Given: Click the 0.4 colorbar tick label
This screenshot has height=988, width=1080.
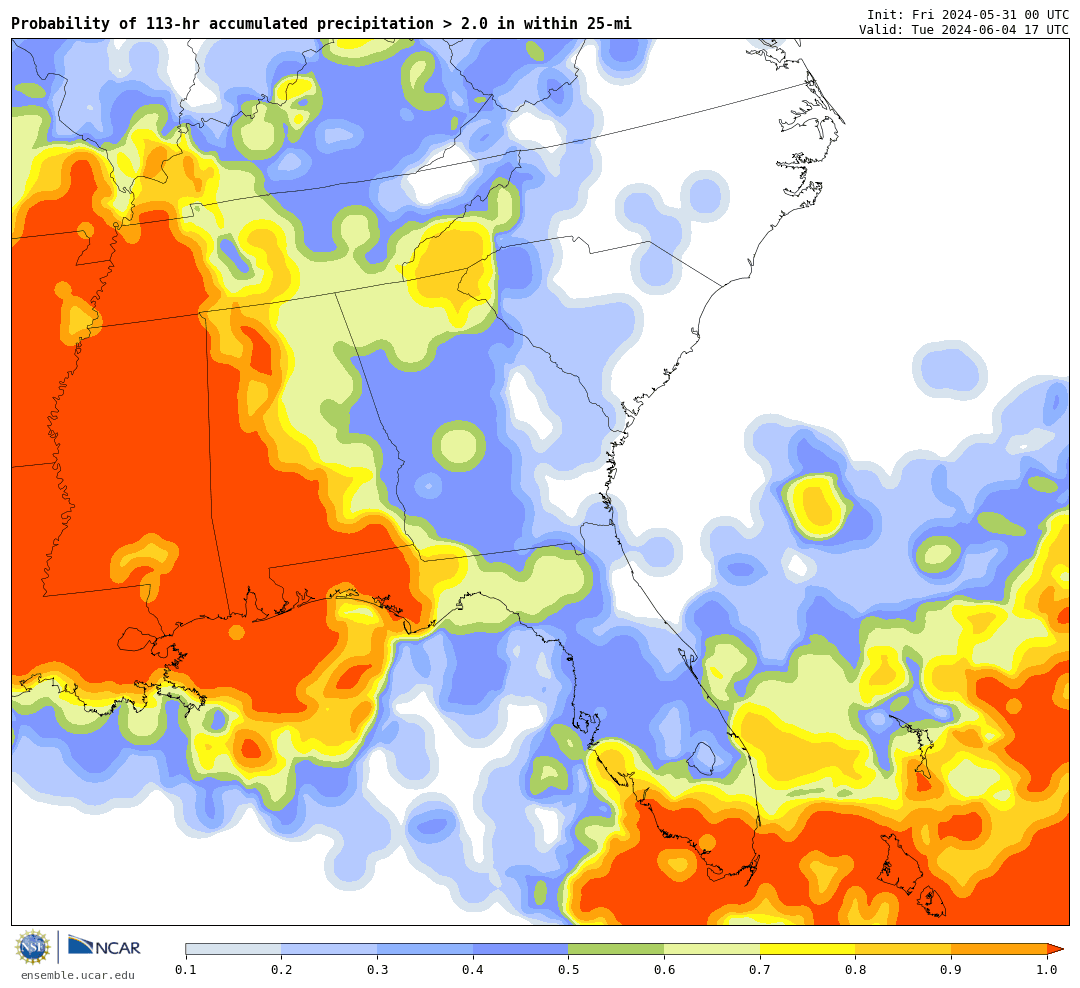Looking at the screenshot, I should (x=473, y=970).
